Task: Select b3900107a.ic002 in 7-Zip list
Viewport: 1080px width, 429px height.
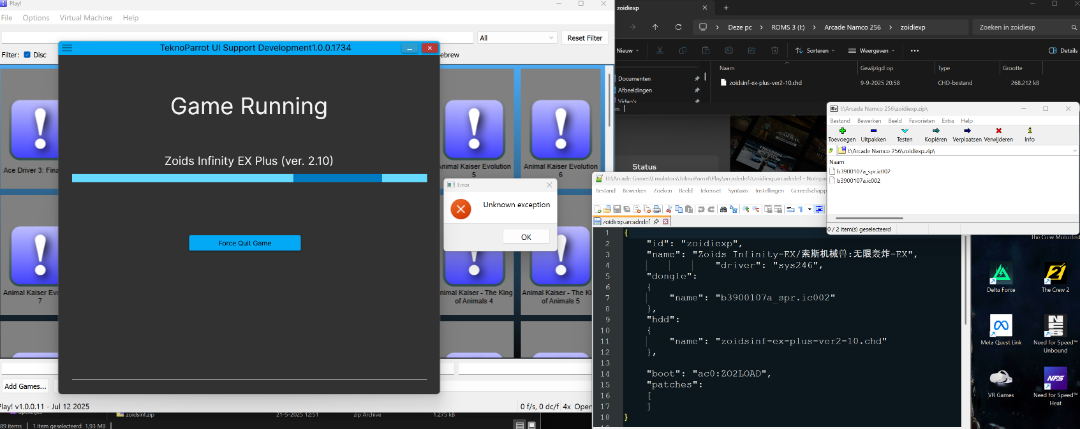Action: [855, 180]
